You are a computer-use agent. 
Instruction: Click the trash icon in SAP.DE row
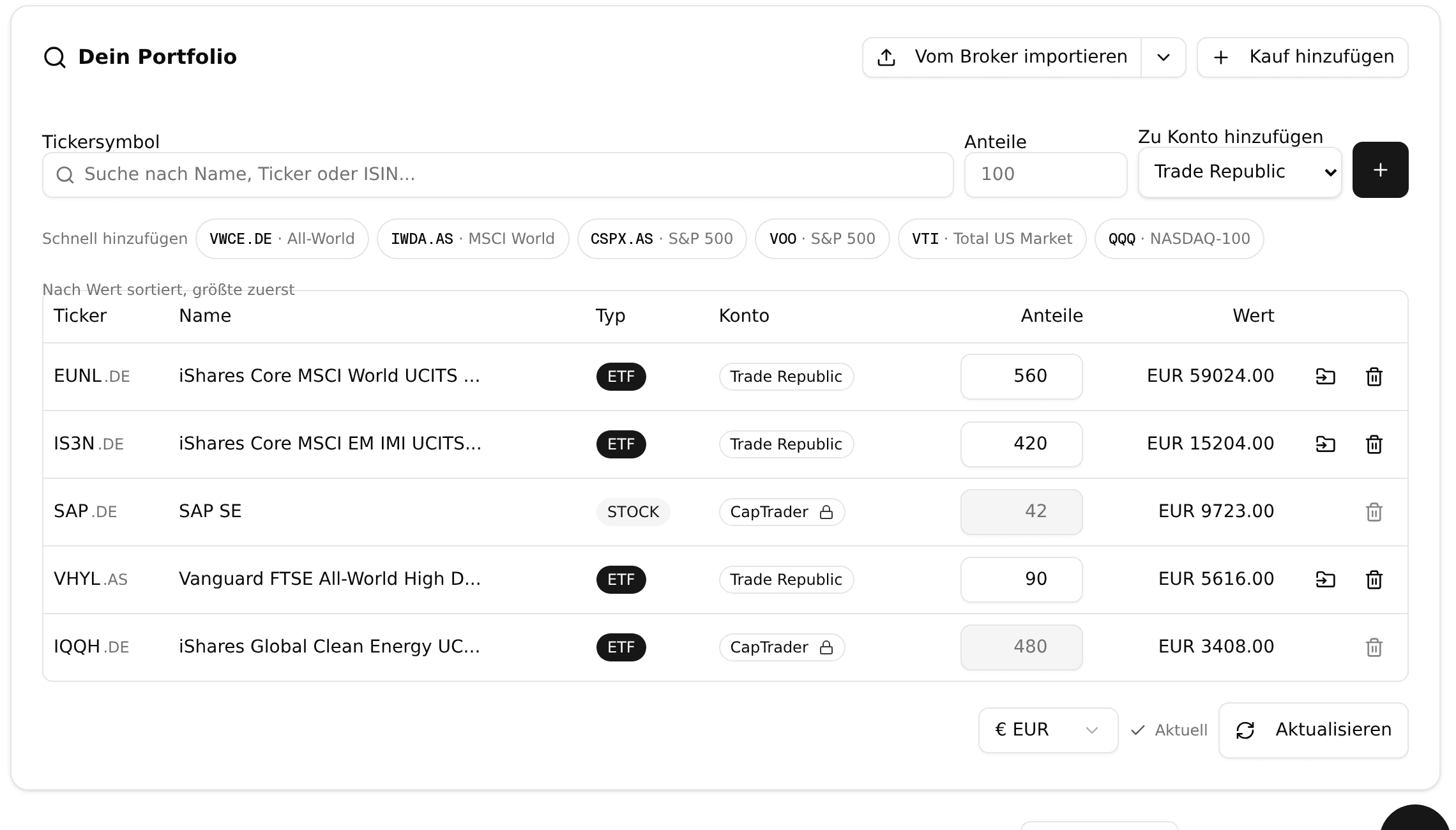[1374, 512]
